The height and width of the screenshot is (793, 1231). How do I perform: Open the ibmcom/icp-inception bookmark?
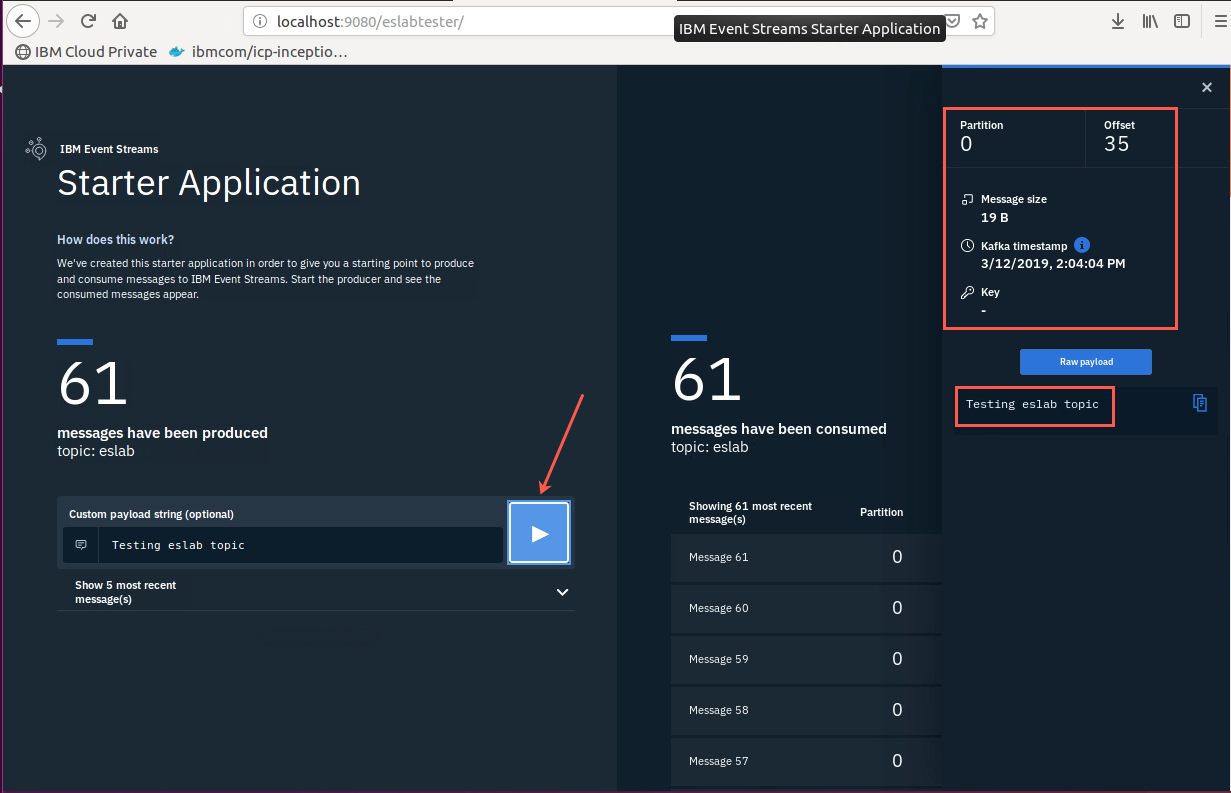pos(258,52)
